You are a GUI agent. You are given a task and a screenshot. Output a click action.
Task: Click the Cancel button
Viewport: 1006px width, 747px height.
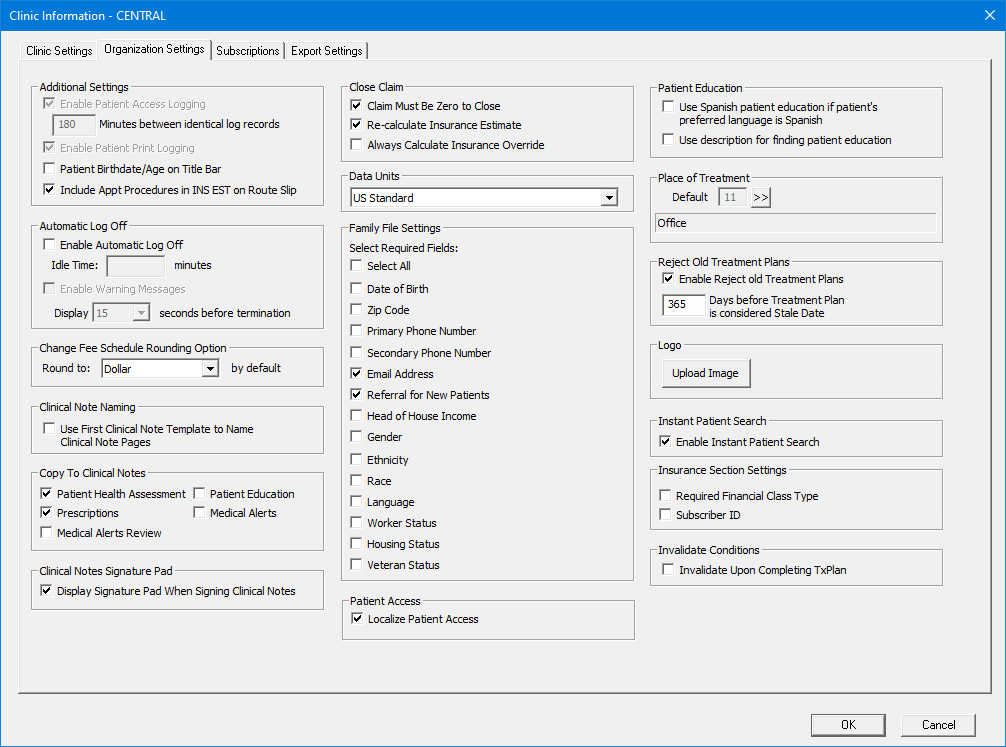point(938,725)
